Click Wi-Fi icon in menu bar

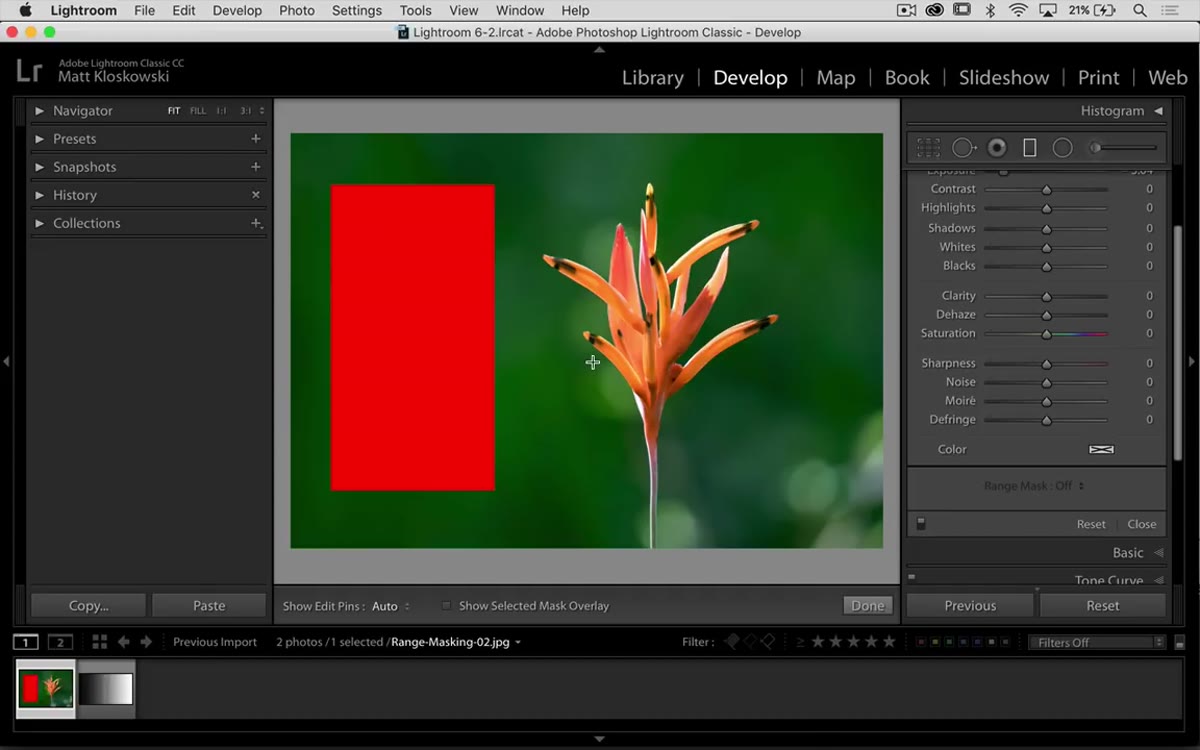pyautogui.click(x=1018, y=11)
